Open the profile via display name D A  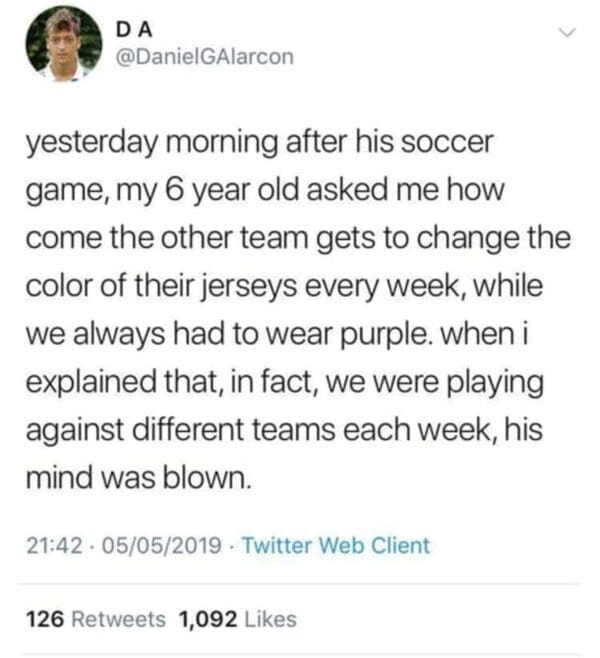134,30
